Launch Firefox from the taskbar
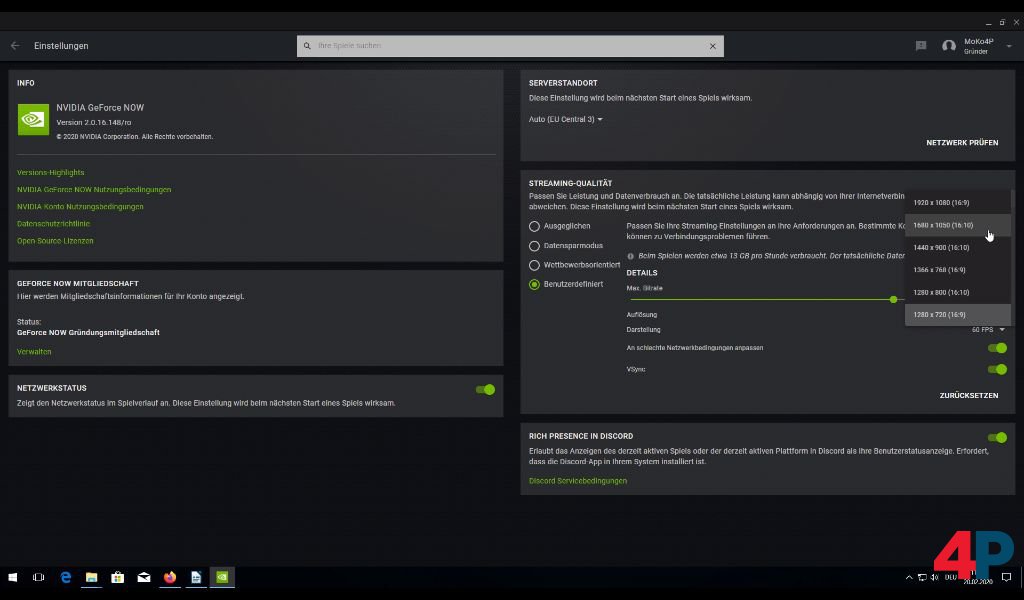The height and width of the screenshot is (600, 1024). [170, 577]
